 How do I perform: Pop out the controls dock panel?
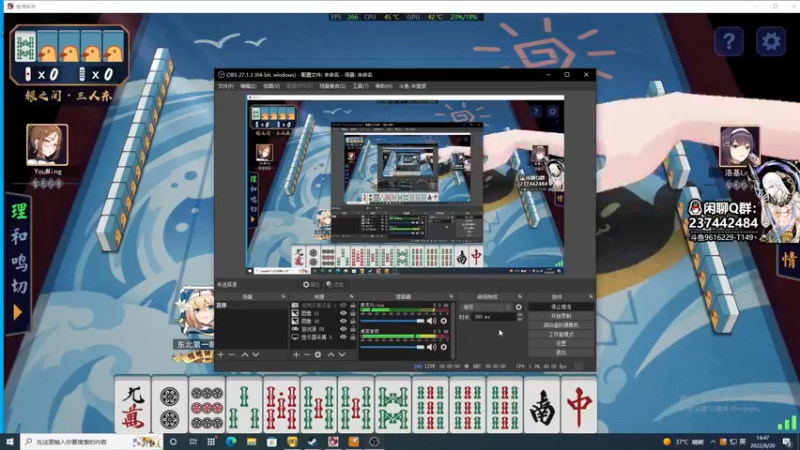click(x=590, y=296)
